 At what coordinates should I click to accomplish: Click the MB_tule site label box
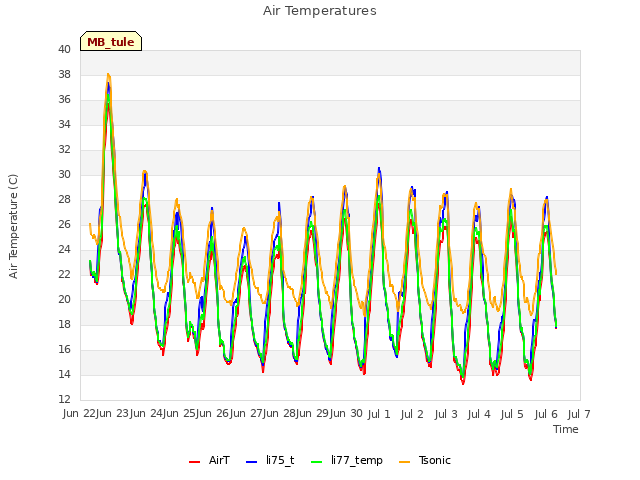111,41
